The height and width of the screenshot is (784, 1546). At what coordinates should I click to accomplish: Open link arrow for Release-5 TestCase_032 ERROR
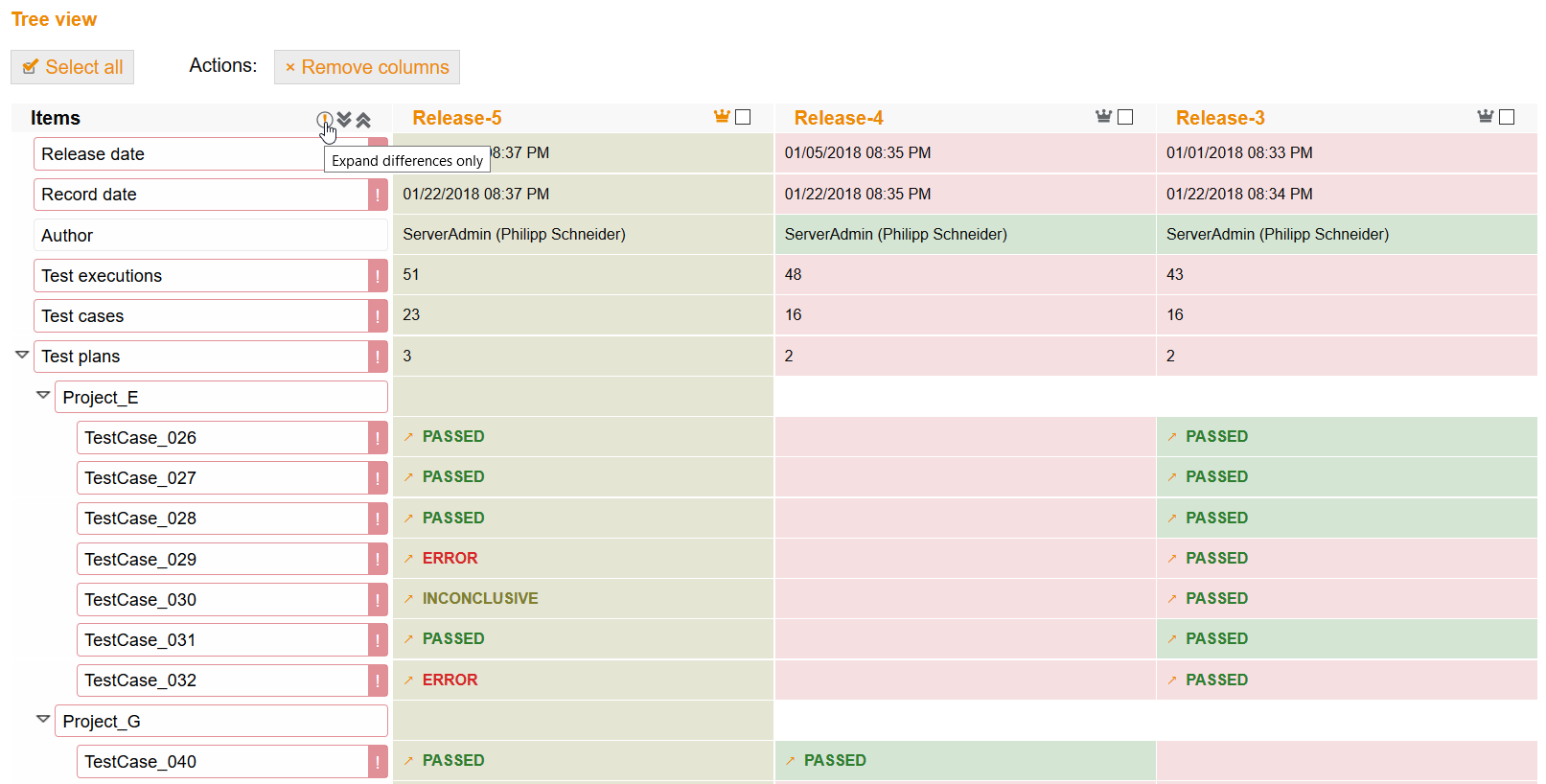[x=408, y=680]
